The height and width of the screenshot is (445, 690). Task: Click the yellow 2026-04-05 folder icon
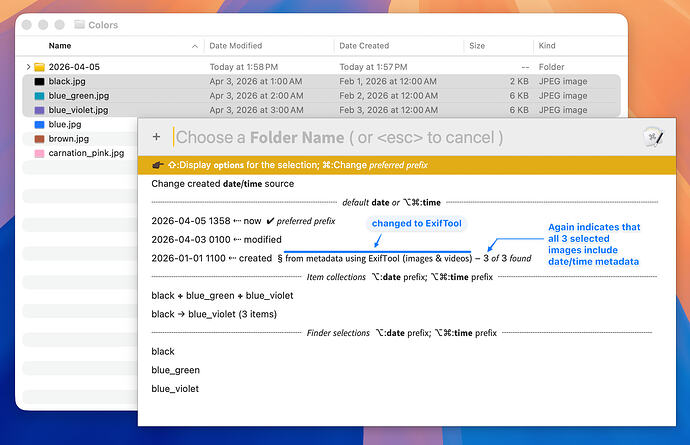[x=40, y=67]
